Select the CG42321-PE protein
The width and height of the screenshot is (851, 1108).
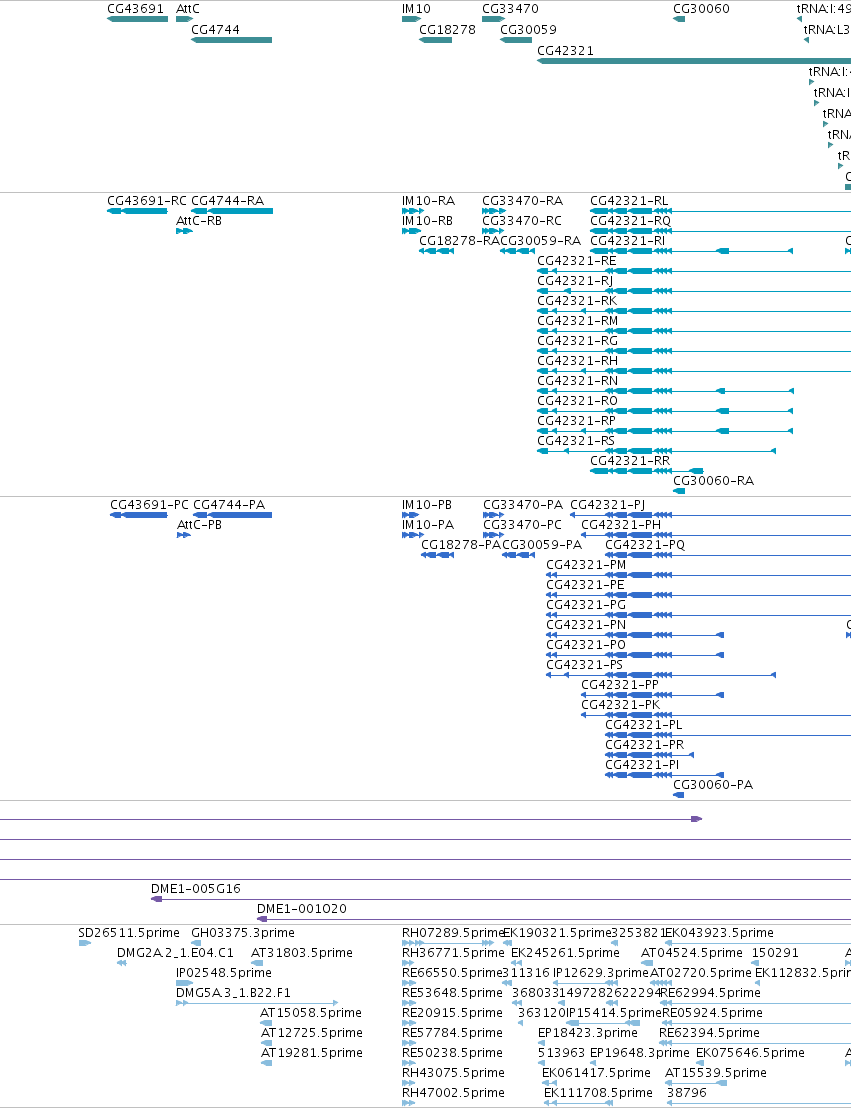click(x=585, y=585)
